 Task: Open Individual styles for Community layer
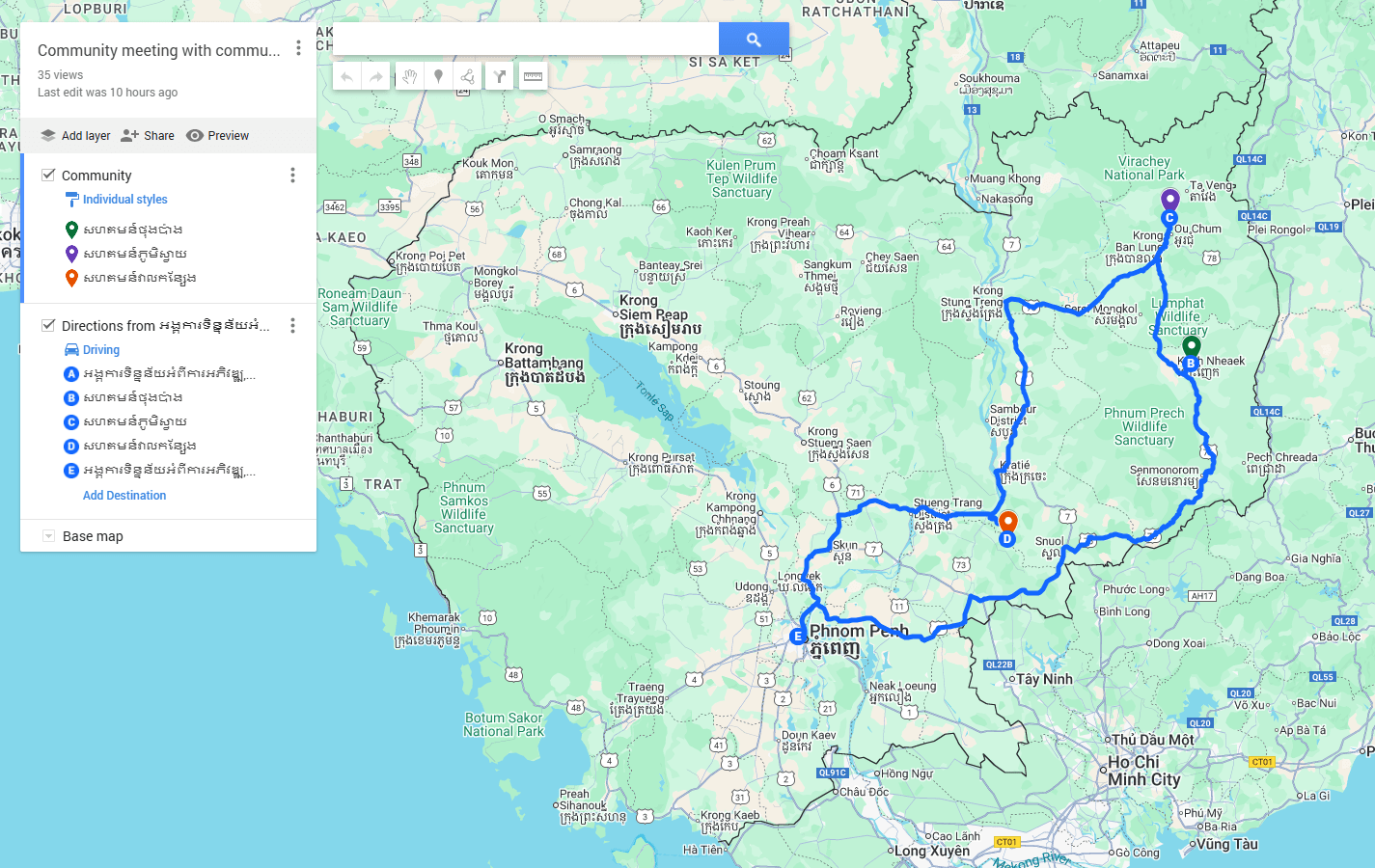pos(124,200)
